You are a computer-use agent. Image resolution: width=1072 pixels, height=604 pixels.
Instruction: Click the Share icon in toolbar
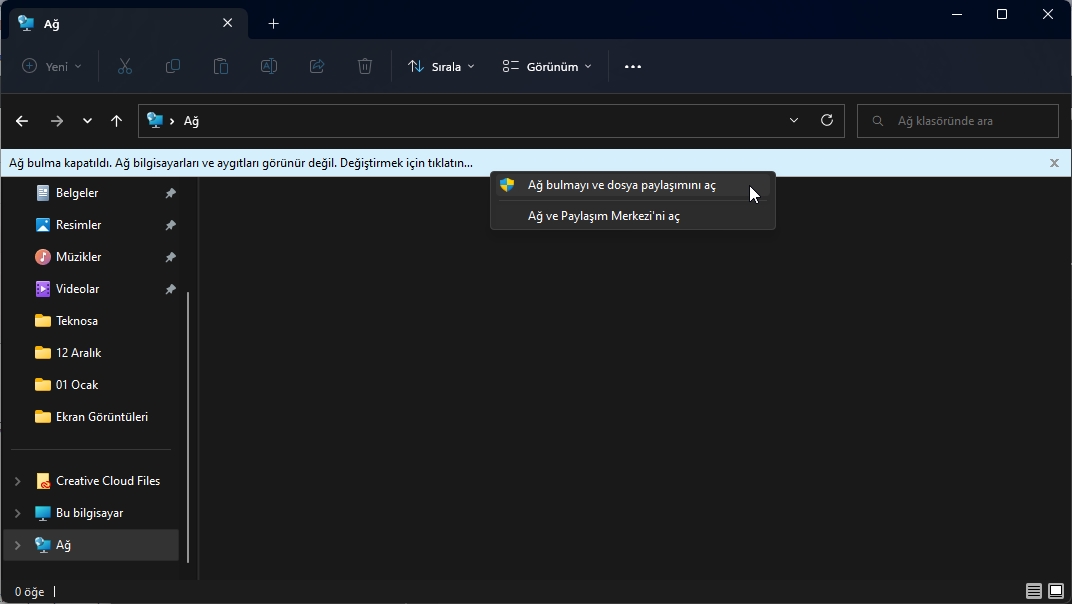click(317, 66)
